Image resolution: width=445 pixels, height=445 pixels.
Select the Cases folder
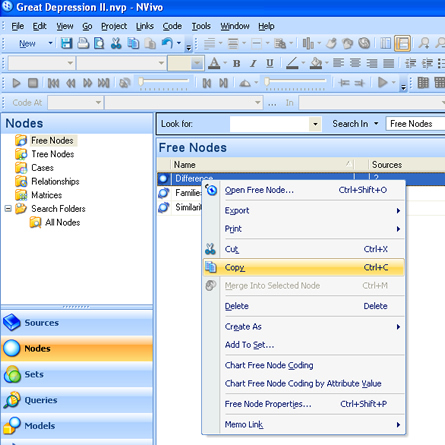pos(42,168)
